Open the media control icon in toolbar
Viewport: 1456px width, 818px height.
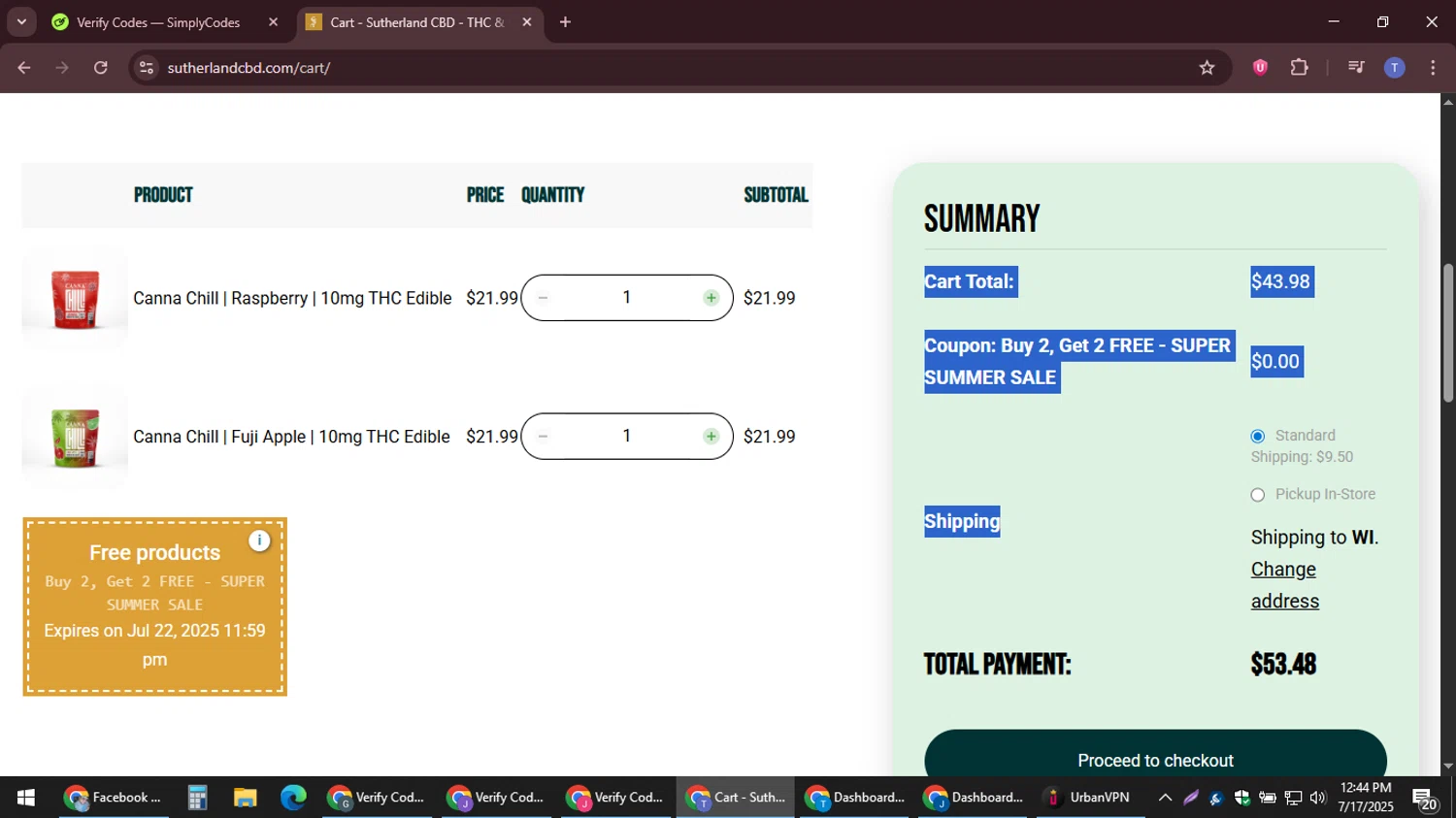click(1356, 68)
